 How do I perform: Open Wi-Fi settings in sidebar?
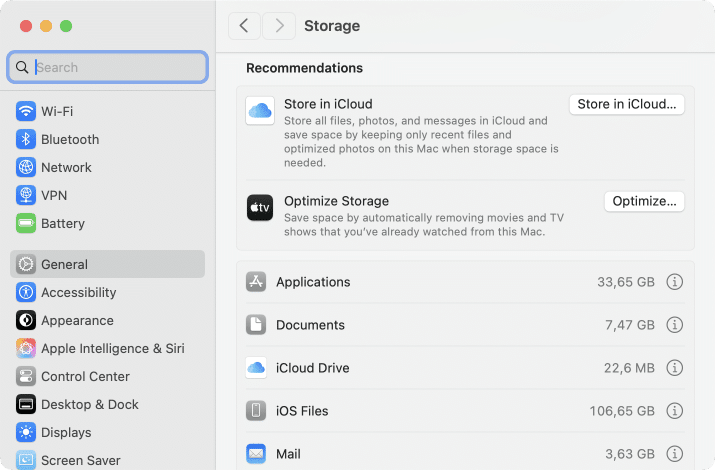click(108, 111)
